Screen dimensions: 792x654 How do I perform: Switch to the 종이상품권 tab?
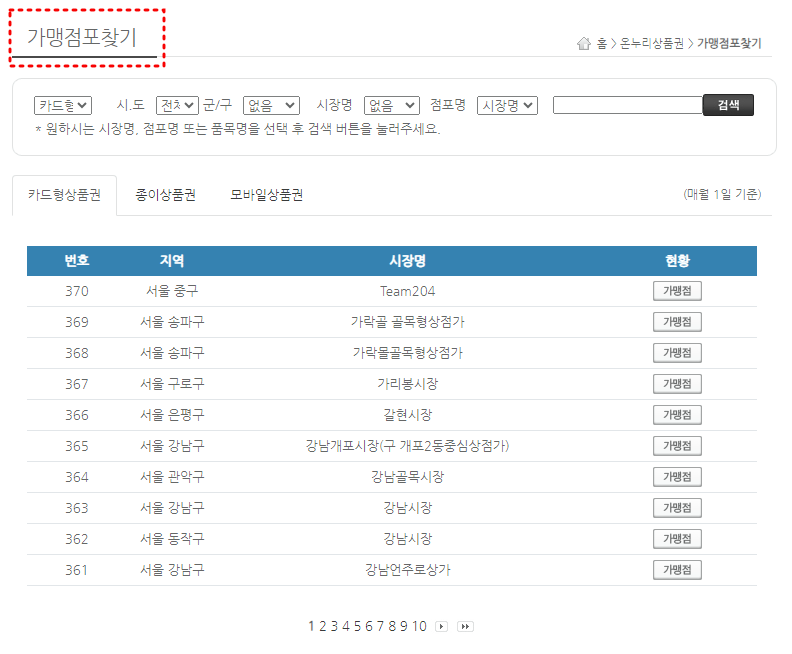165,195
